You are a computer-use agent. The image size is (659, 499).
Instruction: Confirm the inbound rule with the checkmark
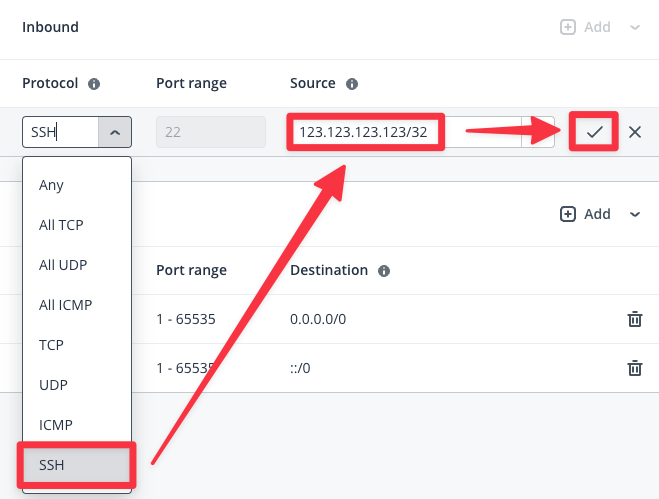[594, 132]
